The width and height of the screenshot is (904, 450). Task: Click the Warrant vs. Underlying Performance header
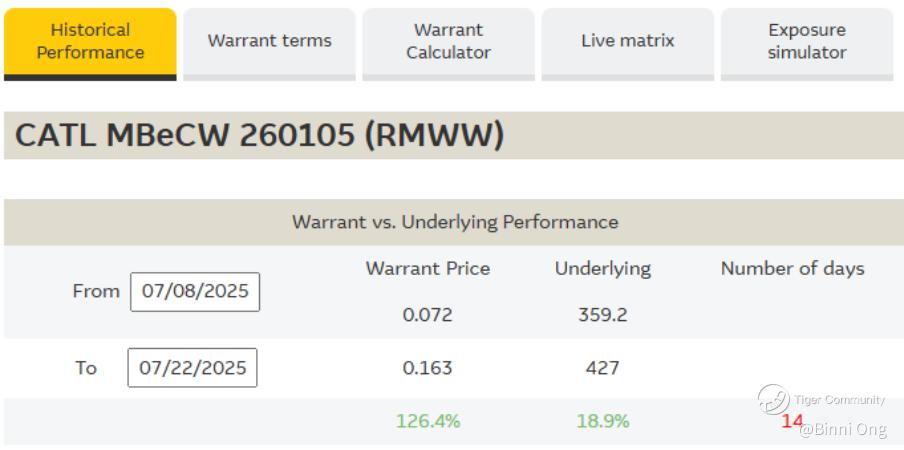coord(455,222)
